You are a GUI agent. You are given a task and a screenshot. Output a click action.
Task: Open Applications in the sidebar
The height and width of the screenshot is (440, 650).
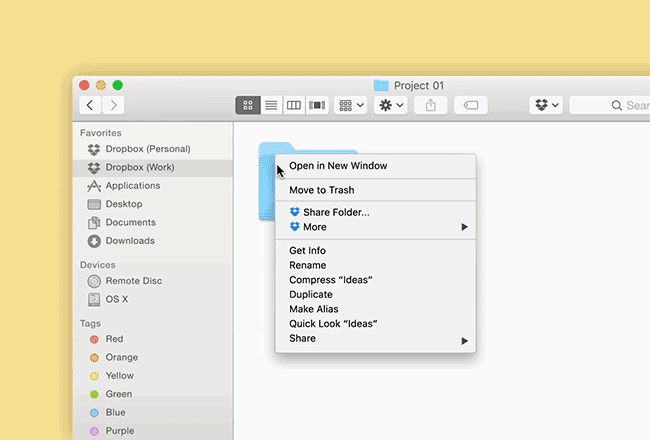132,186
